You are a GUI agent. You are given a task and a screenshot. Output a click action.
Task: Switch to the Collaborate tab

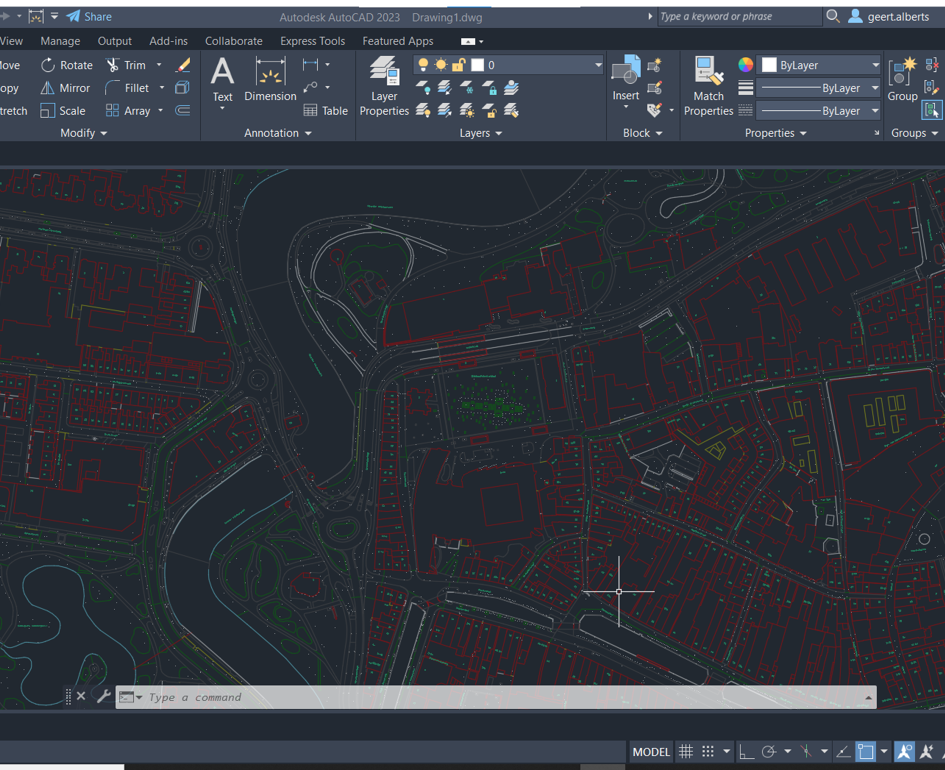point(233,41)
